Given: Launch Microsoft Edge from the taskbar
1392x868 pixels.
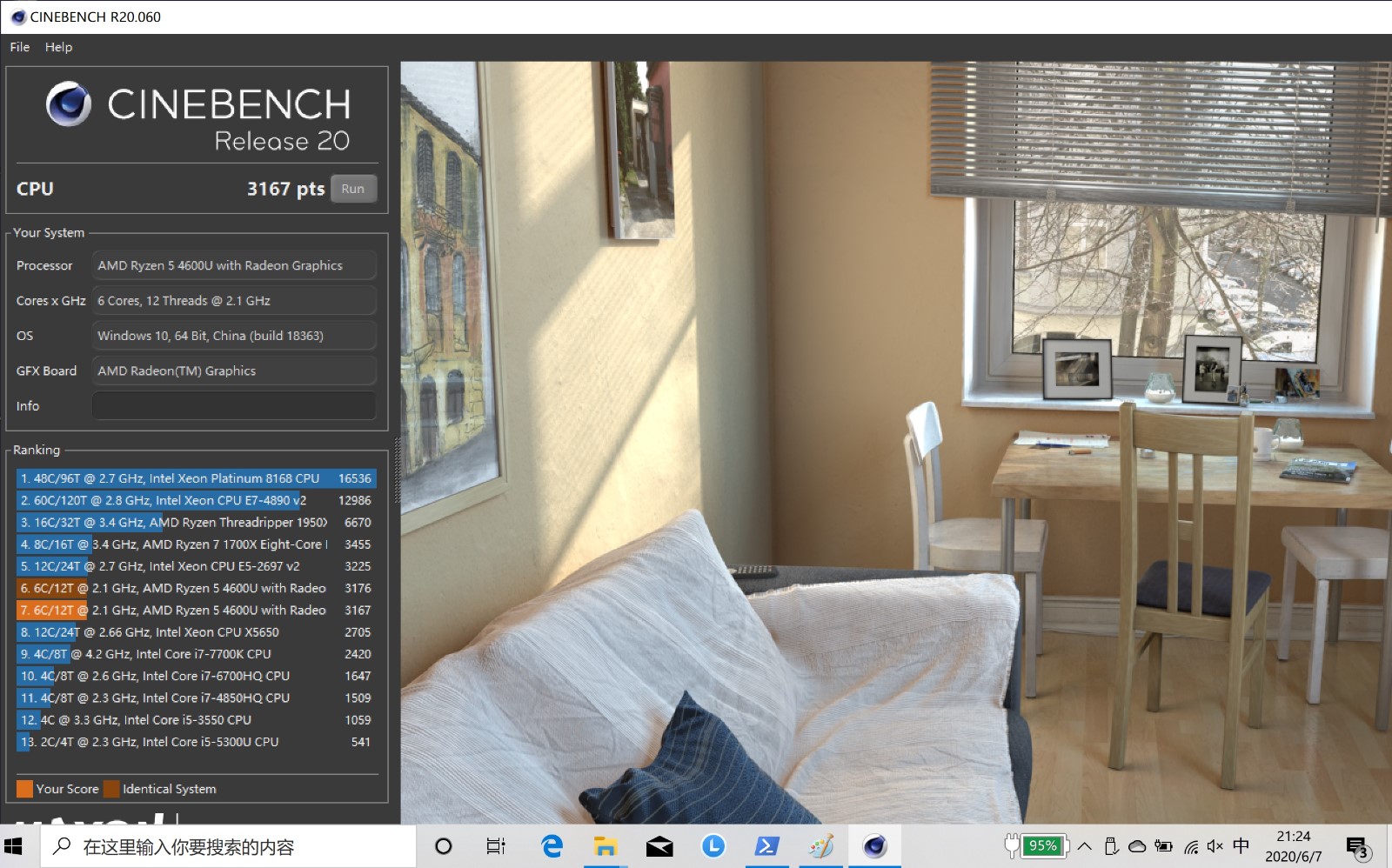Looking at the screenshot, I should 552,846.
